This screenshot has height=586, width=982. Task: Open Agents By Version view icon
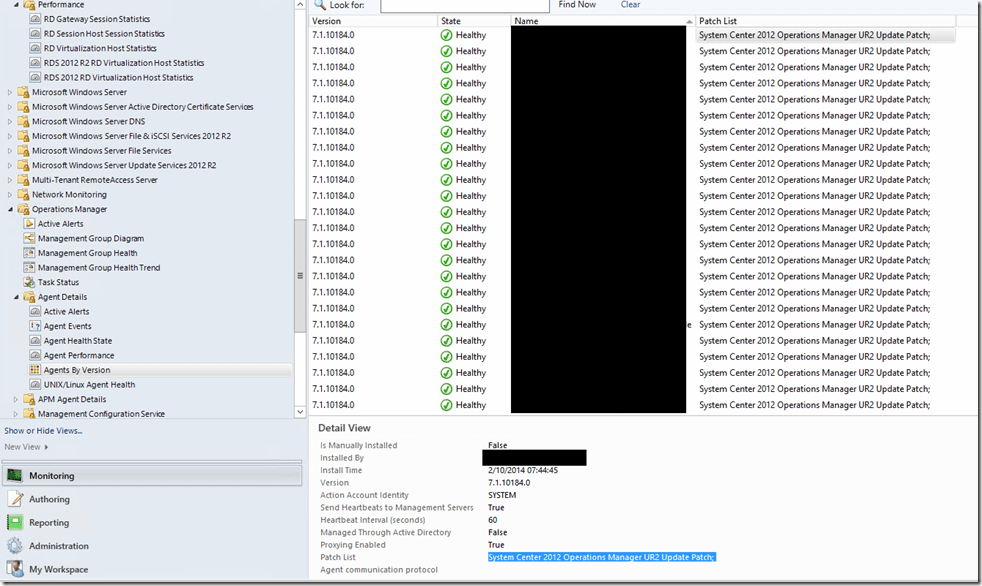[35, 370]
